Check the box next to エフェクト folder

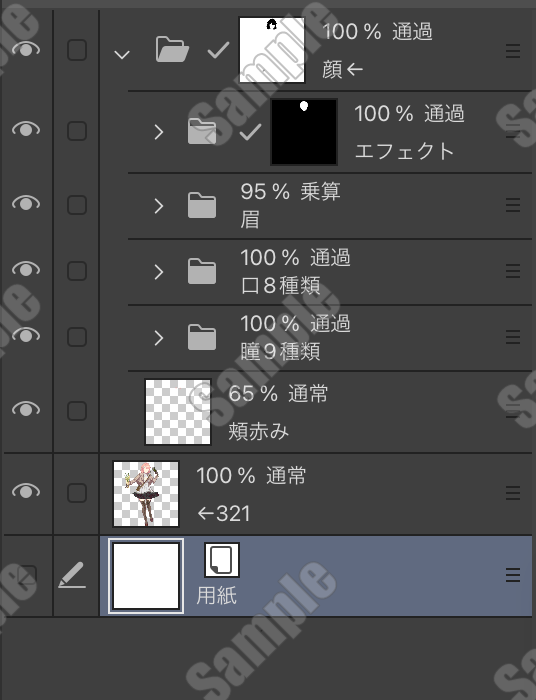click(77, 131)
